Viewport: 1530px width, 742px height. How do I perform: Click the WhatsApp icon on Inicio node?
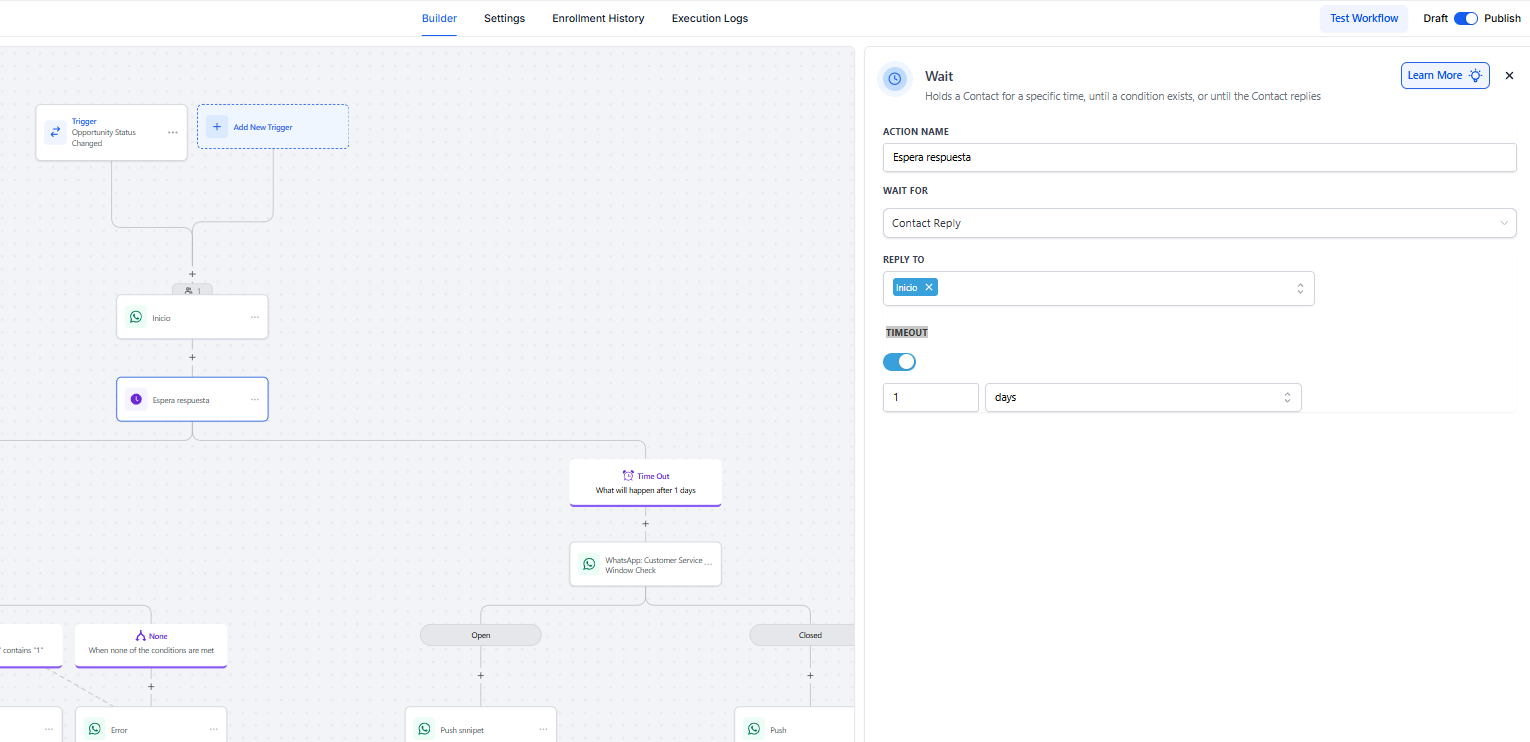coord(136,317)
